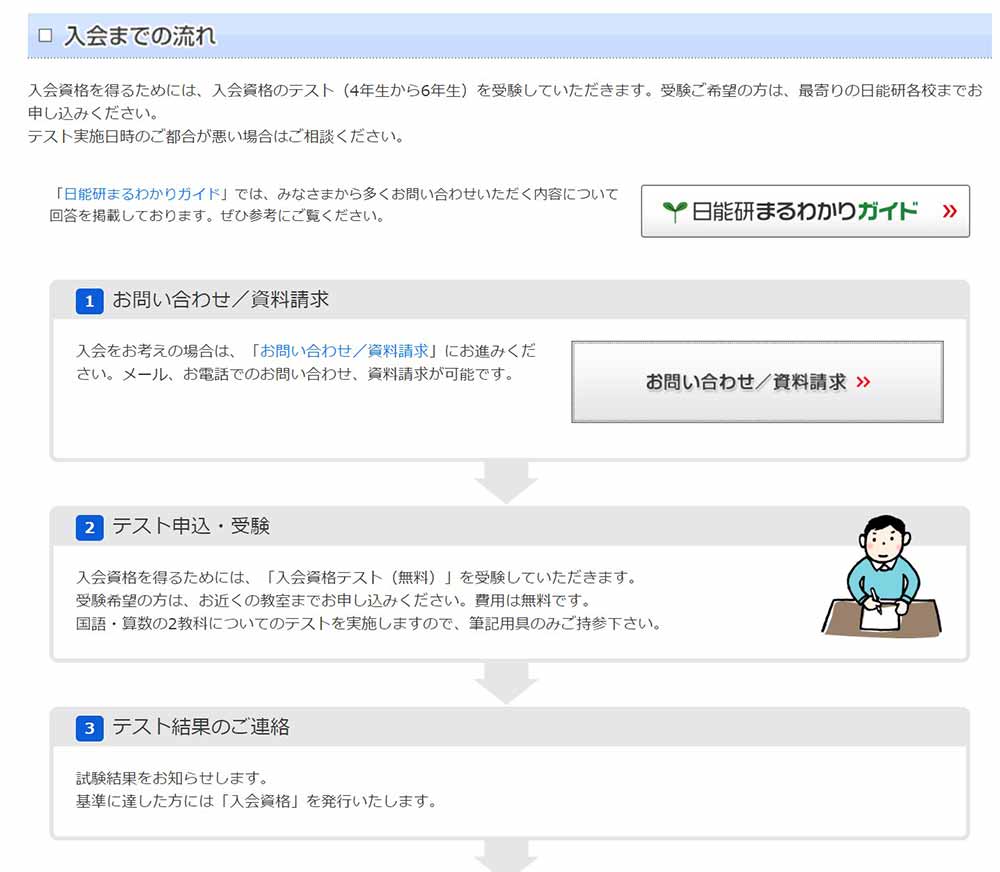Open the 日能研まるわかりガイド banner button
This screenshot has height=872, width=1000.
[804, 211]
